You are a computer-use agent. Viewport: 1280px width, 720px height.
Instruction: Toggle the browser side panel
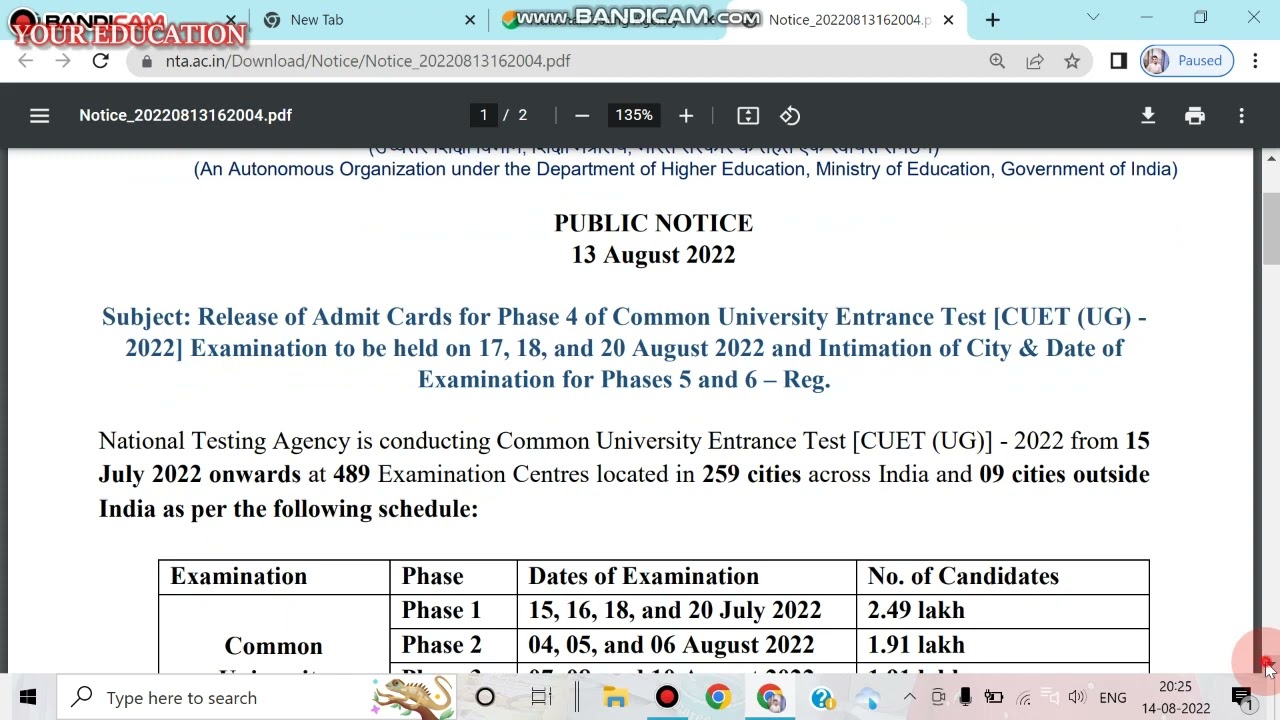tap(1119, 61)
